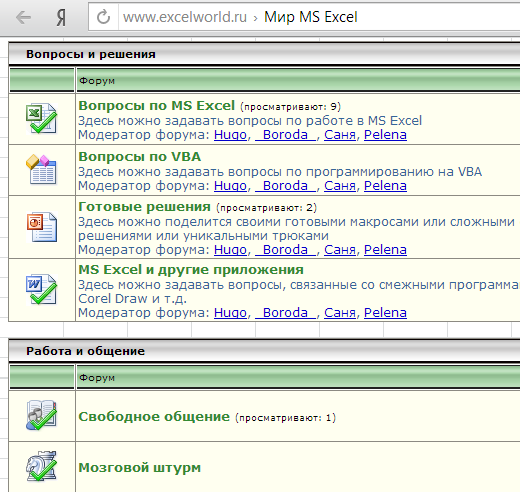Open moderator Hugo in Вопросы по MS Excel row

click(230, 135)
